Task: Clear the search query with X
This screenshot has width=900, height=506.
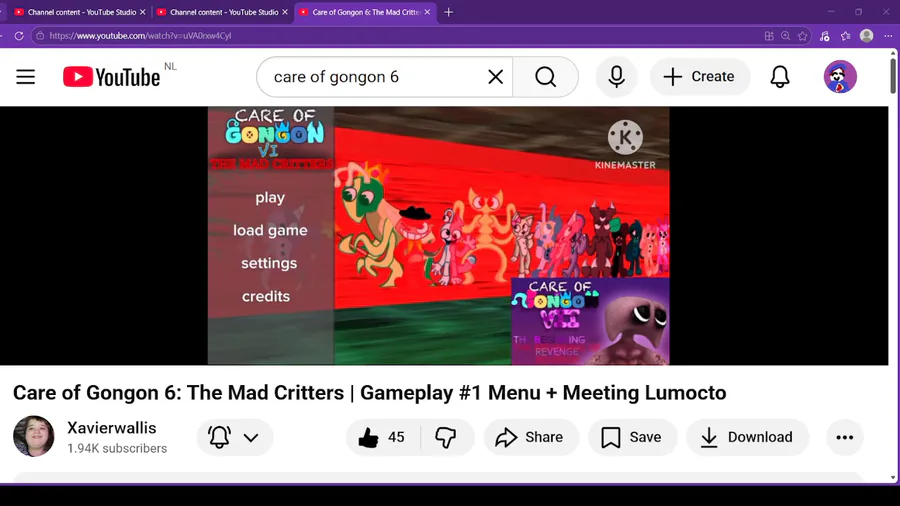Action: tap(495, 77)
